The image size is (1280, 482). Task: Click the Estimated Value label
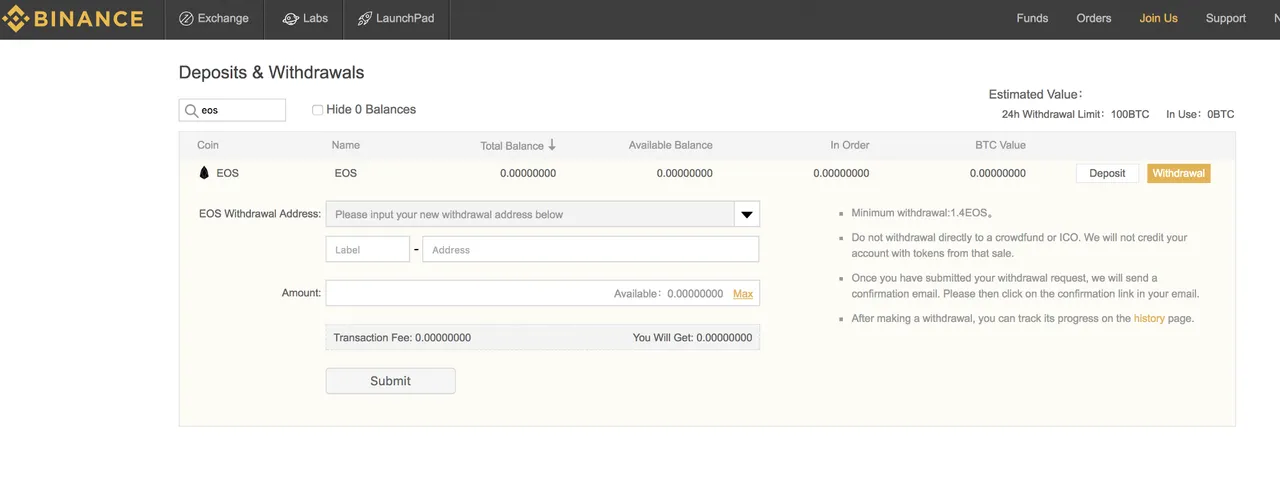pyautogui.click(x=1036, y=94)
